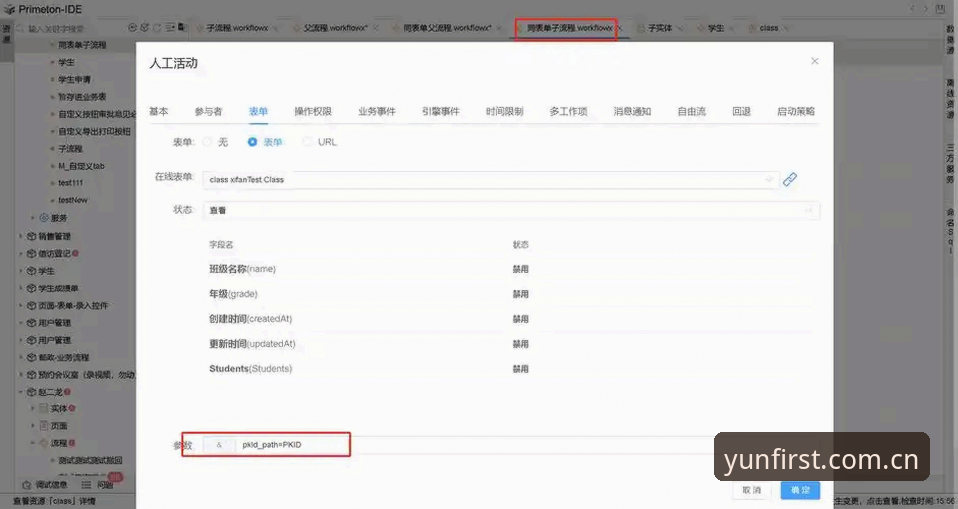Expand the 服务 tree node

[33, 218]
